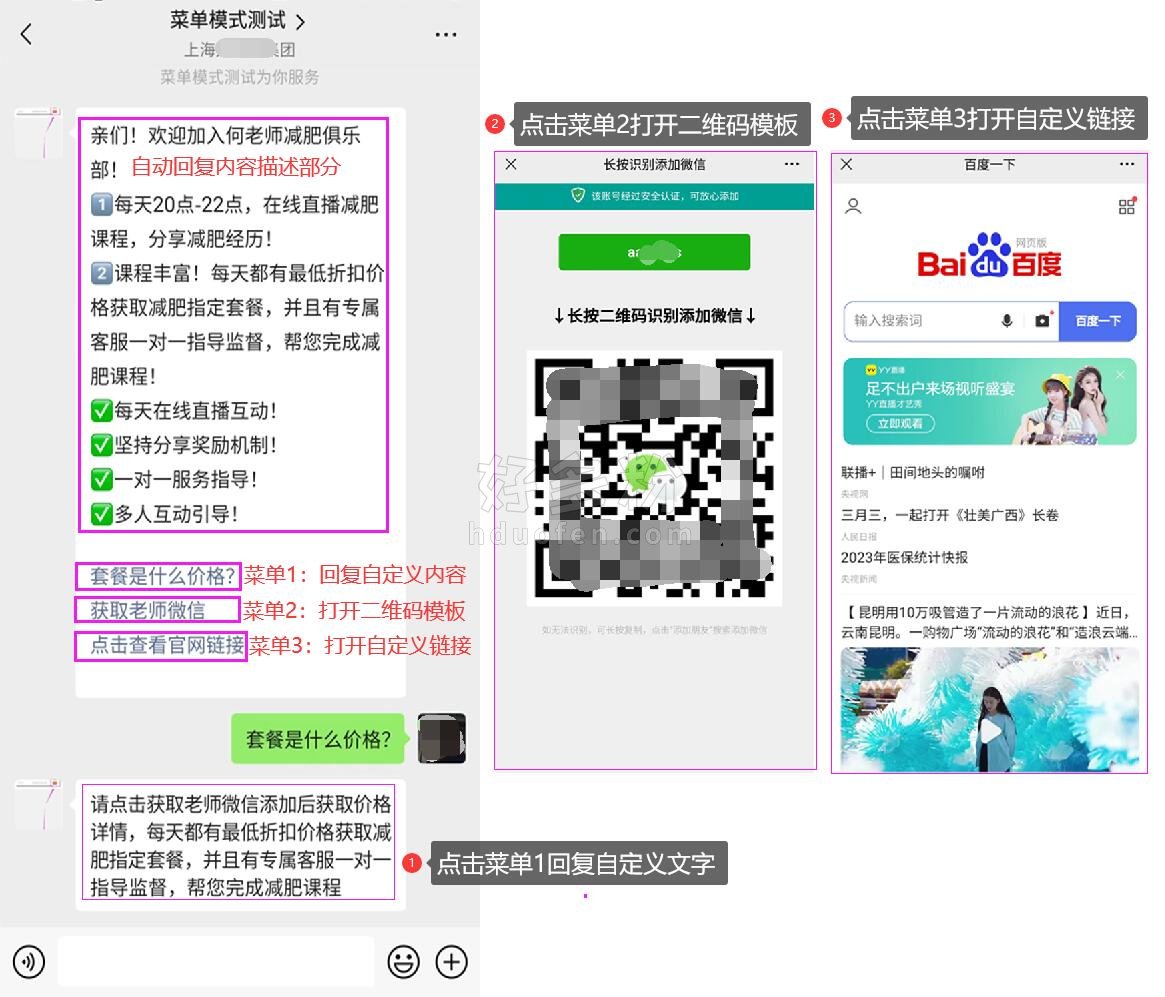
Task: Tap the service avatar beside the price reply
Action: [x=39, y=804]
